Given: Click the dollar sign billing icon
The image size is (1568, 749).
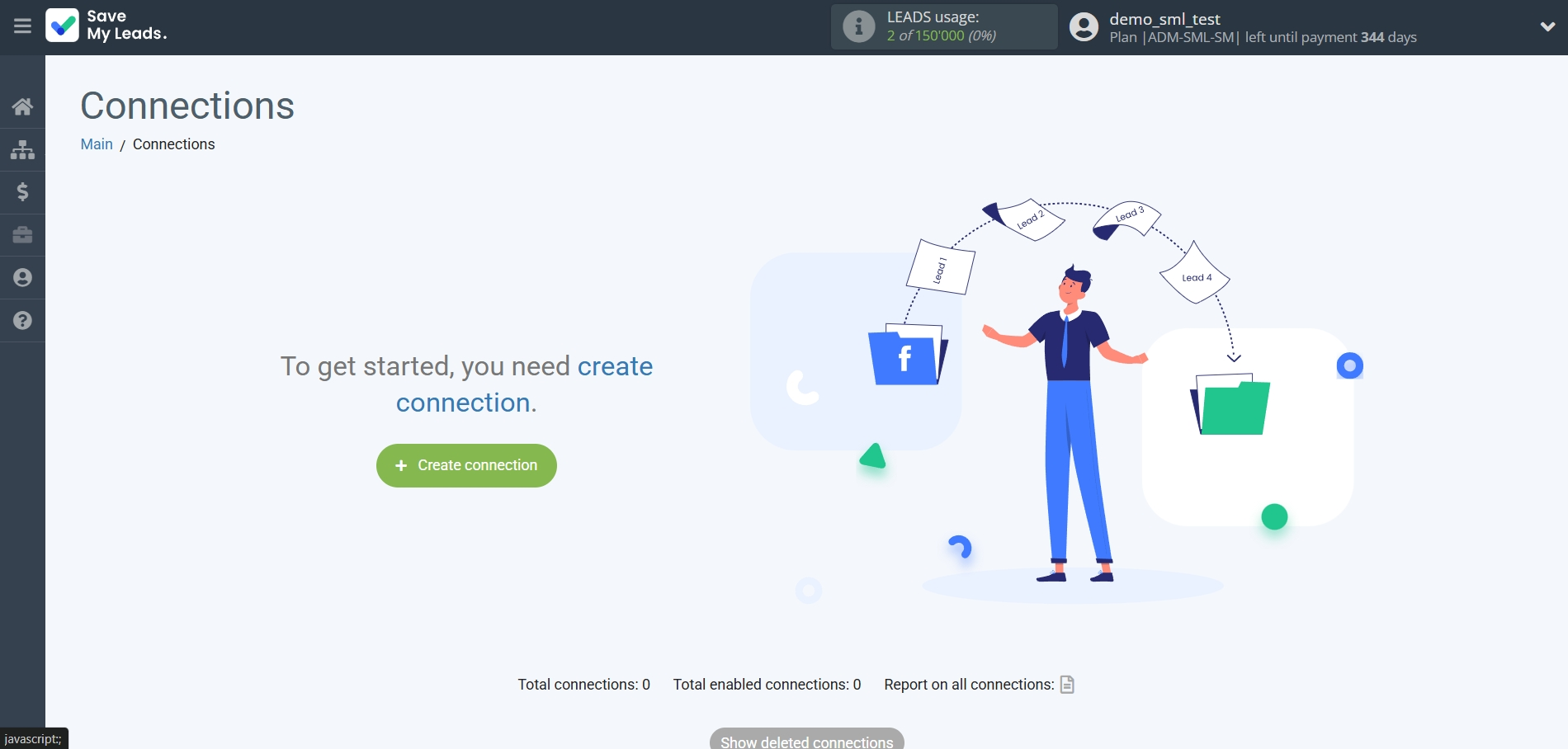Looking at the screenshot, I should (x=22, y=192).
